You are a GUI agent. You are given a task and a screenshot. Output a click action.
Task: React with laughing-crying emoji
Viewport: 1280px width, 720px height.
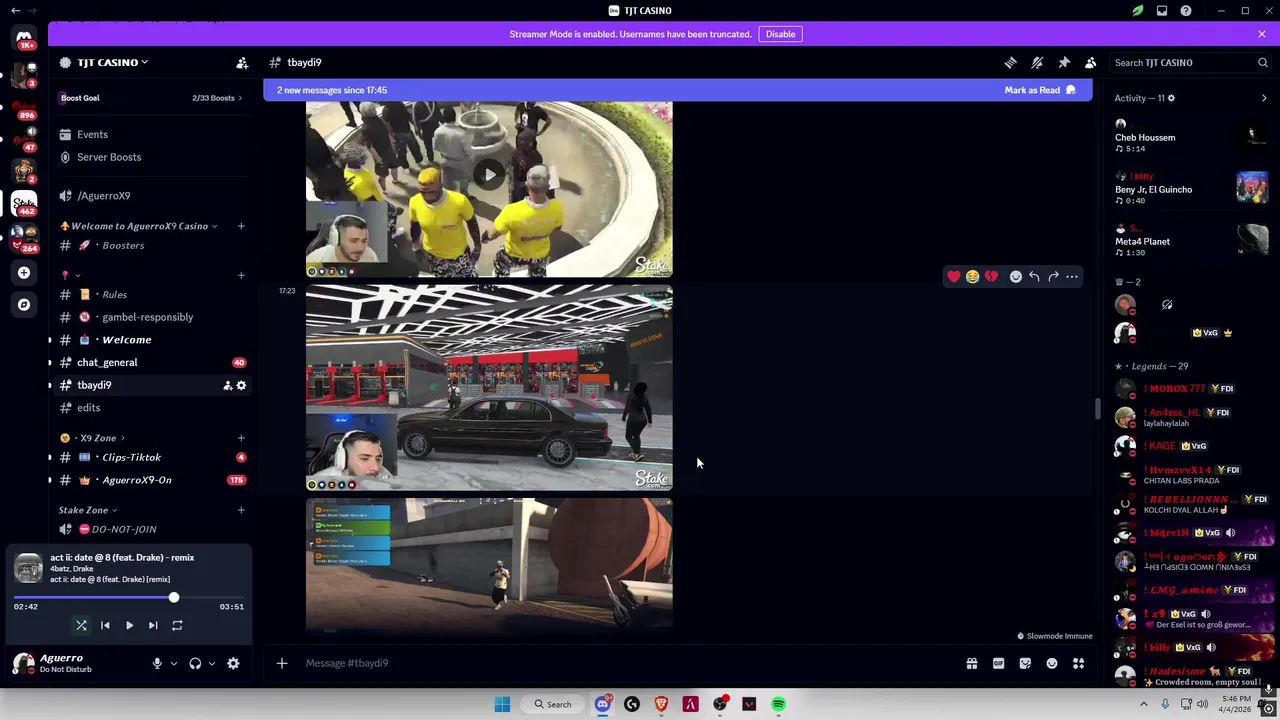click(972, 276)
